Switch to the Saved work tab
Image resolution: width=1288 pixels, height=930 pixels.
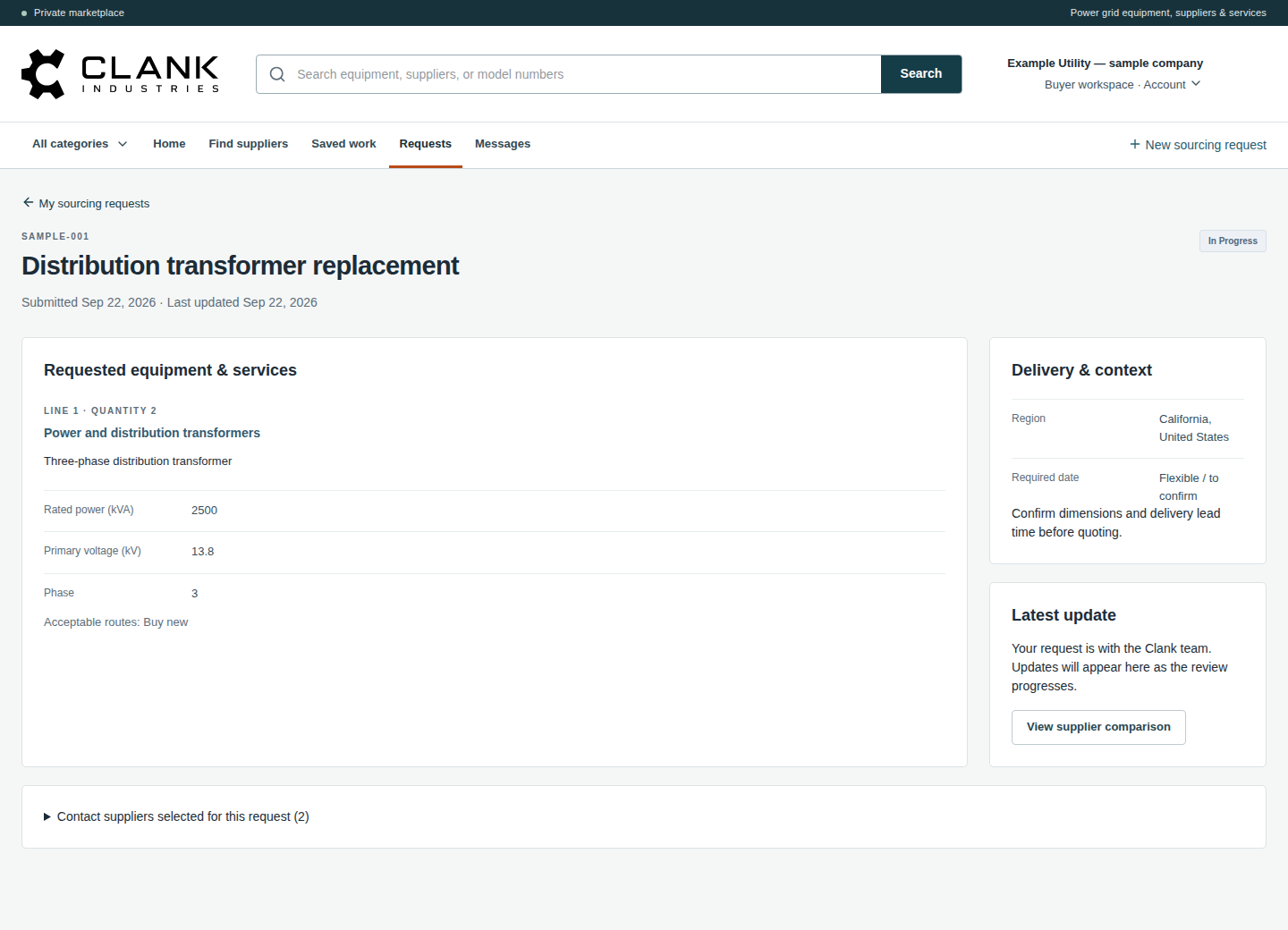coord(343,144)
